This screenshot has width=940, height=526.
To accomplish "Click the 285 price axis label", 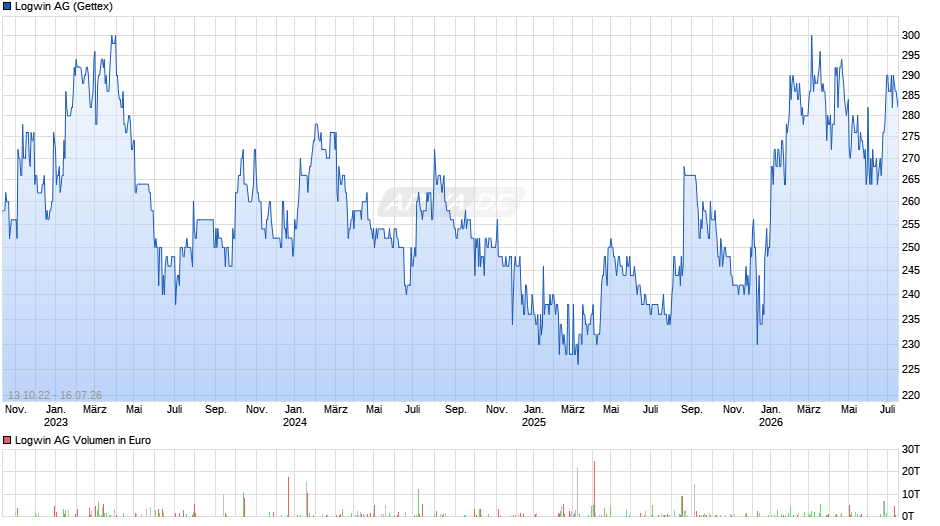I will (911, 95).
